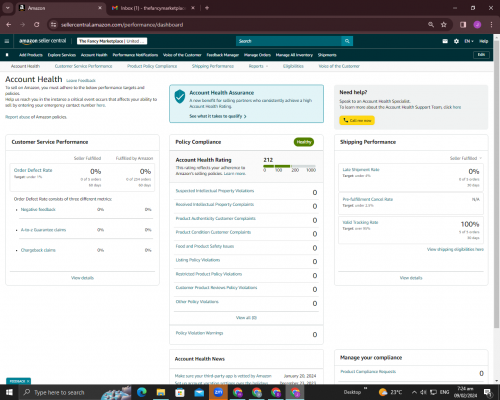Screen dimensions: 500x400
Task: Reload the page
Action: pos(37,25)
